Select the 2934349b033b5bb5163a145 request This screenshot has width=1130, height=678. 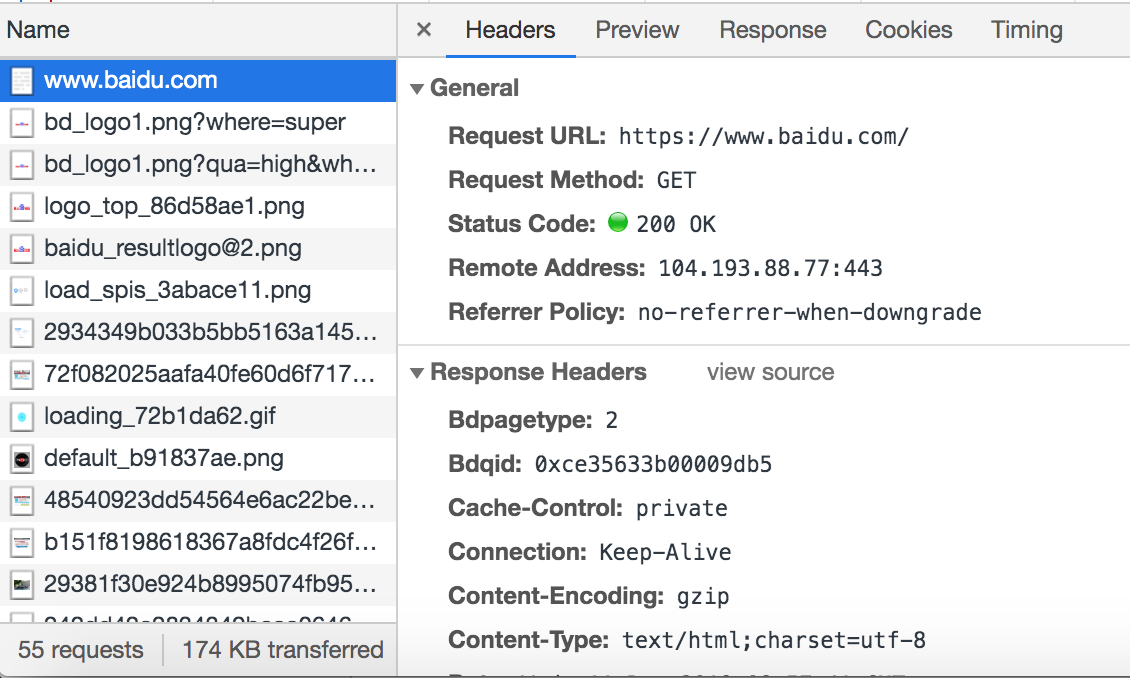pos(198,331)
